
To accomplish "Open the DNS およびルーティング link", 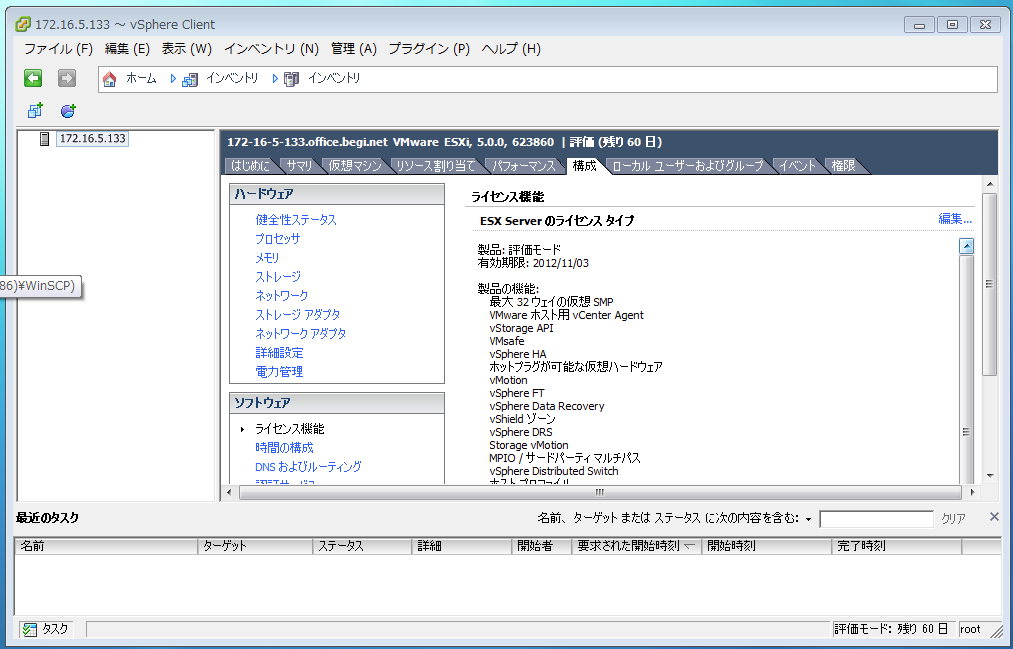I will click(308, 467).
